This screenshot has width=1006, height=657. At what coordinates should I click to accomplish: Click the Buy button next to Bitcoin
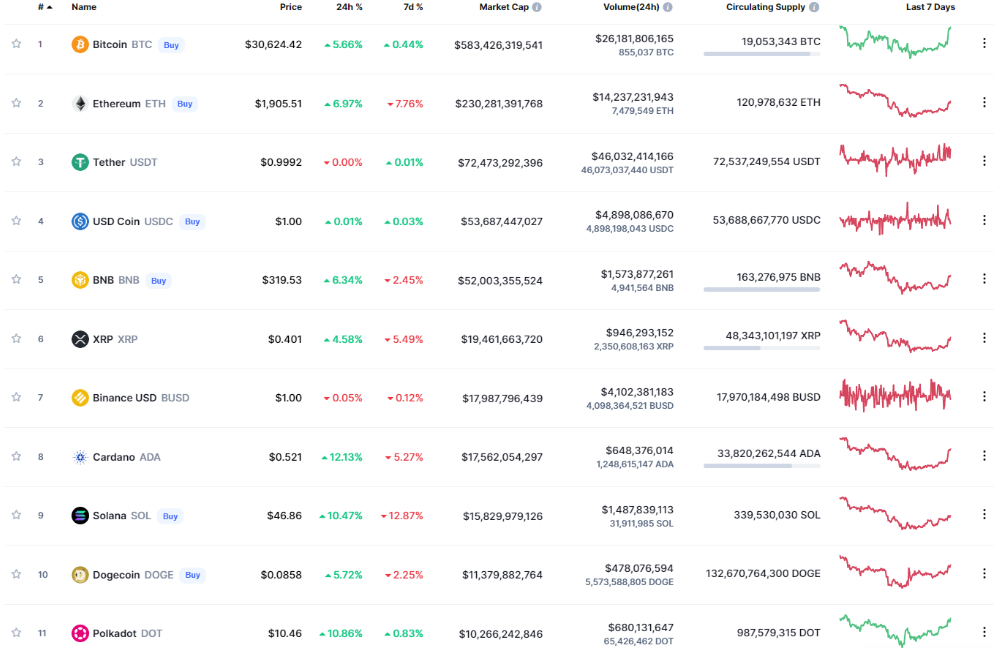[x=171, y=46]
